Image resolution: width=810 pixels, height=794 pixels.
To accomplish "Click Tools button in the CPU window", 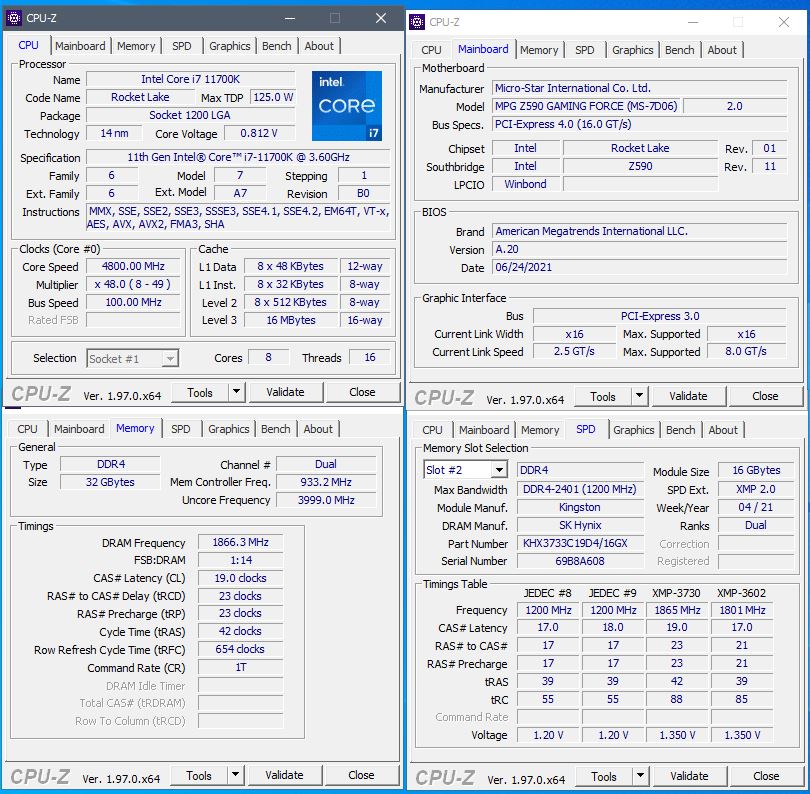I will 200,393.
